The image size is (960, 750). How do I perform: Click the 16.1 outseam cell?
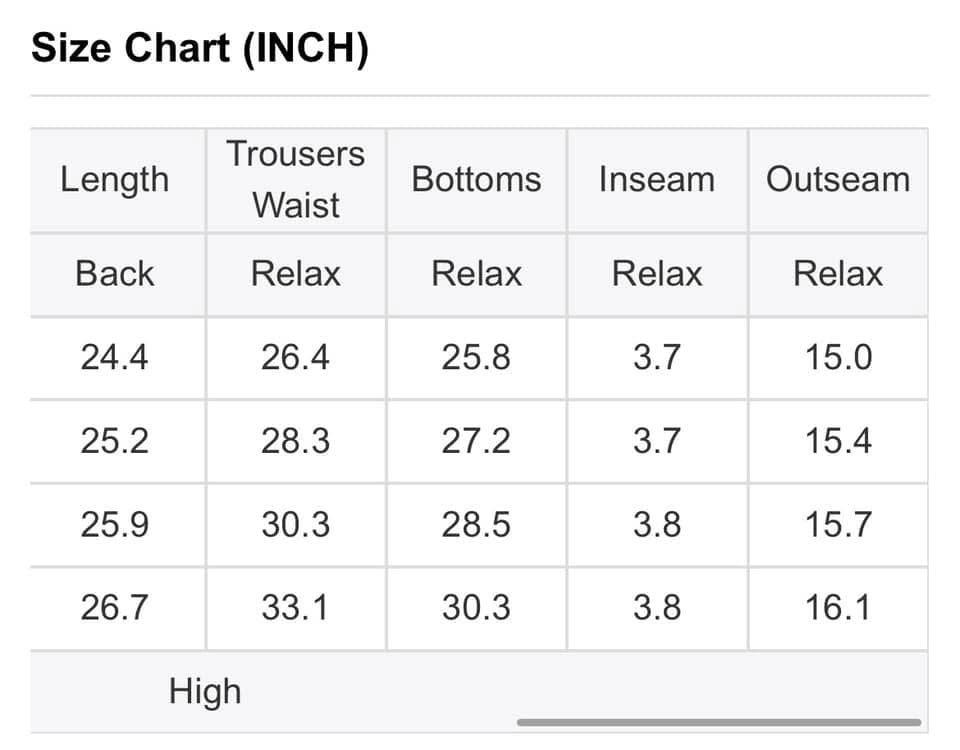click(x=838, y=609)
